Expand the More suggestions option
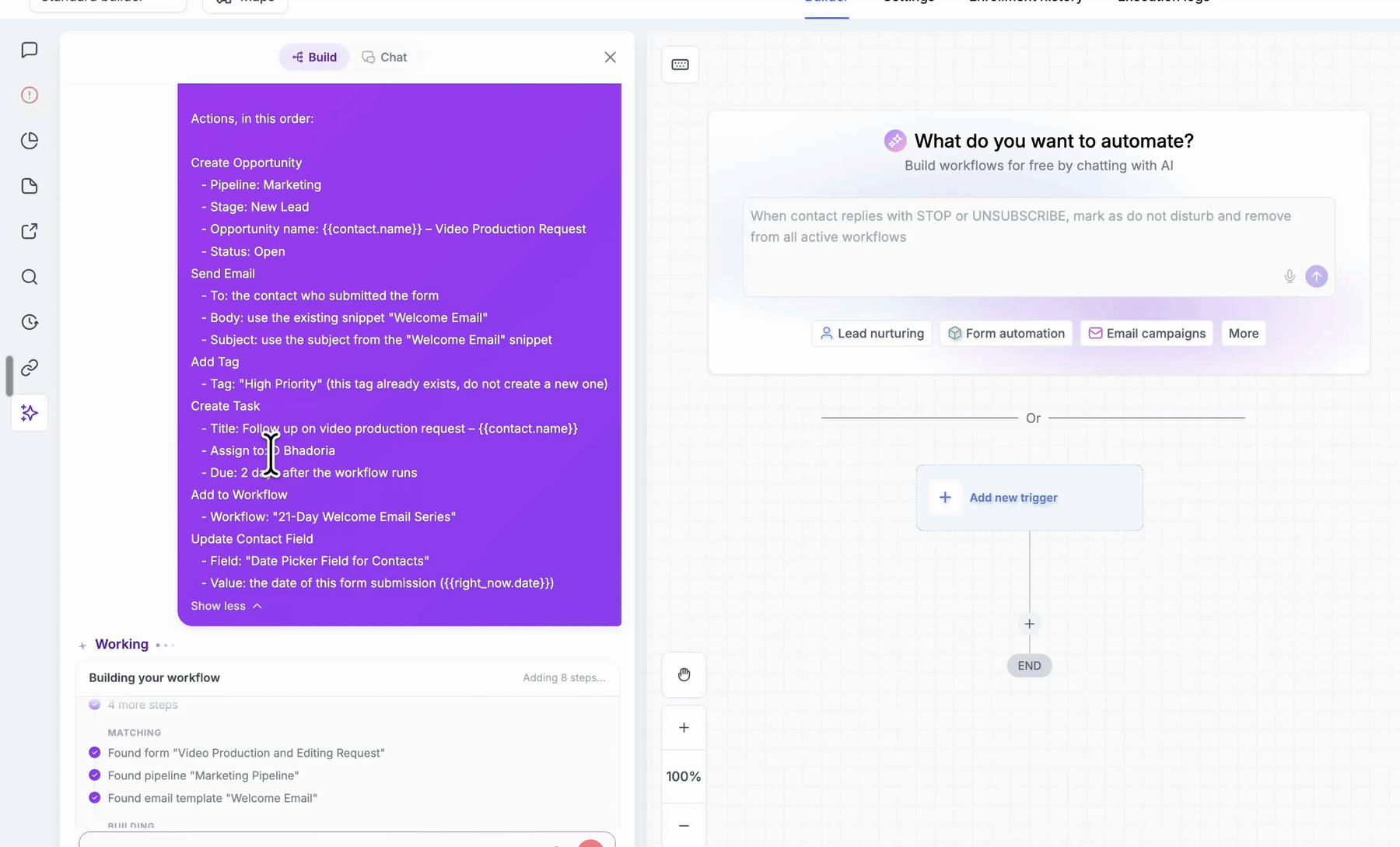This screenshot has width=1400, height=847. (1244, 333)
